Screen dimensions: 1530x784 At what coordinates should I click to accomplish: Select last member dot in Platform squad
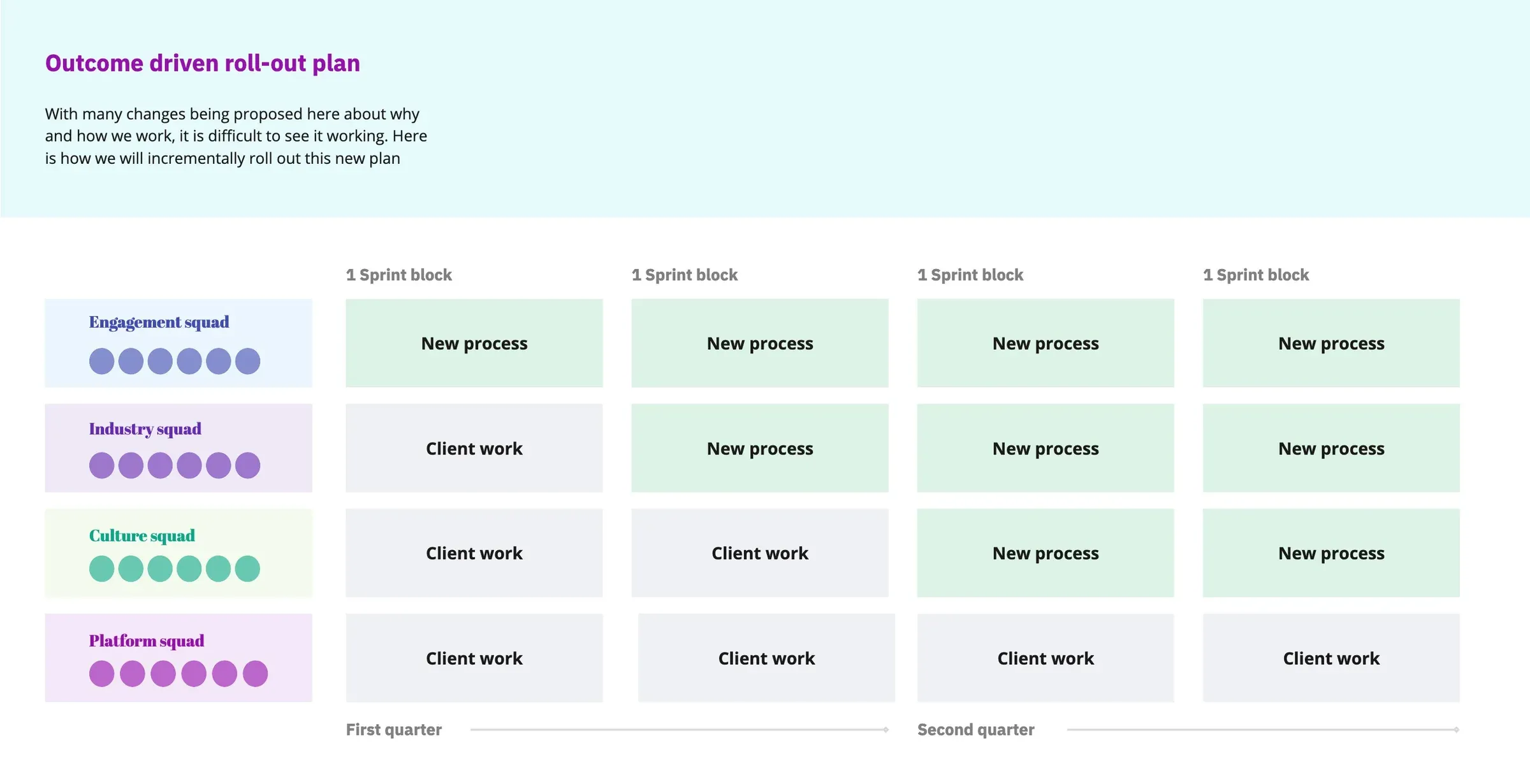pyautogui.click(x=255, y=674)
